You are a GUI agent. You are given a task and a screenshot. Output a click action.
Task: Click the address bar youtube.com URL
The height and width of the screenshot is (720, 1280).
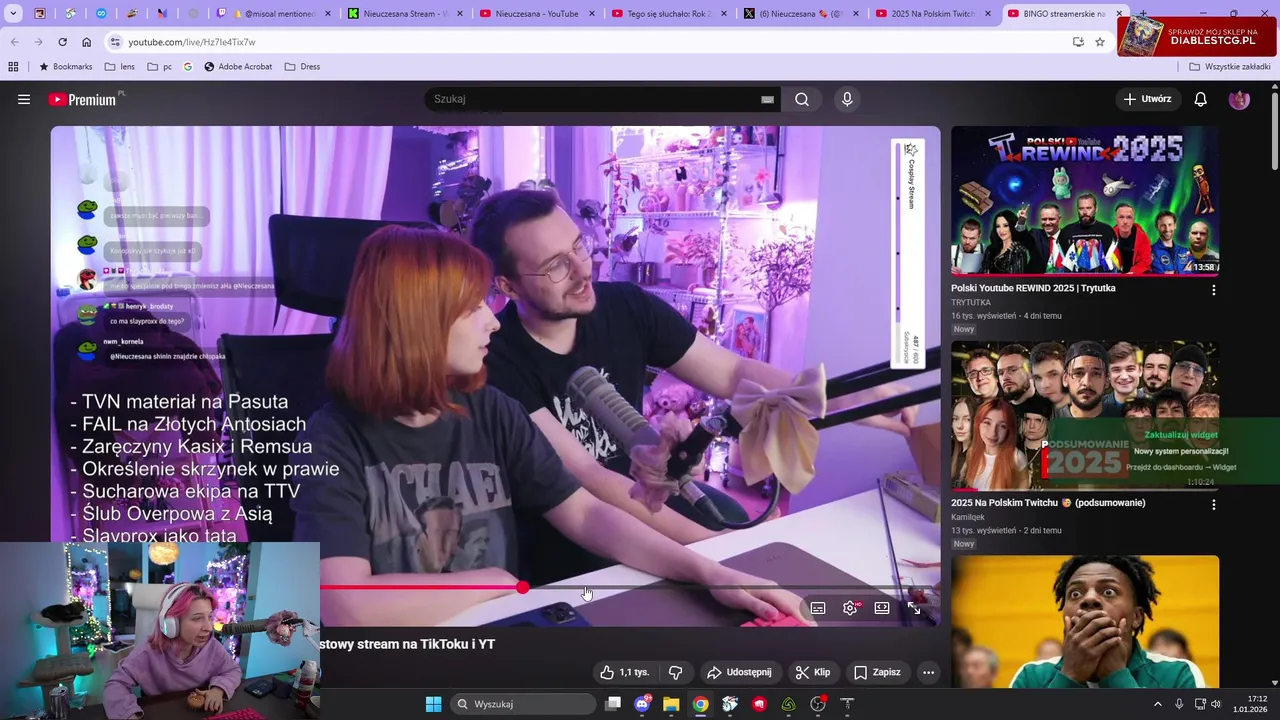pos(192,42)
